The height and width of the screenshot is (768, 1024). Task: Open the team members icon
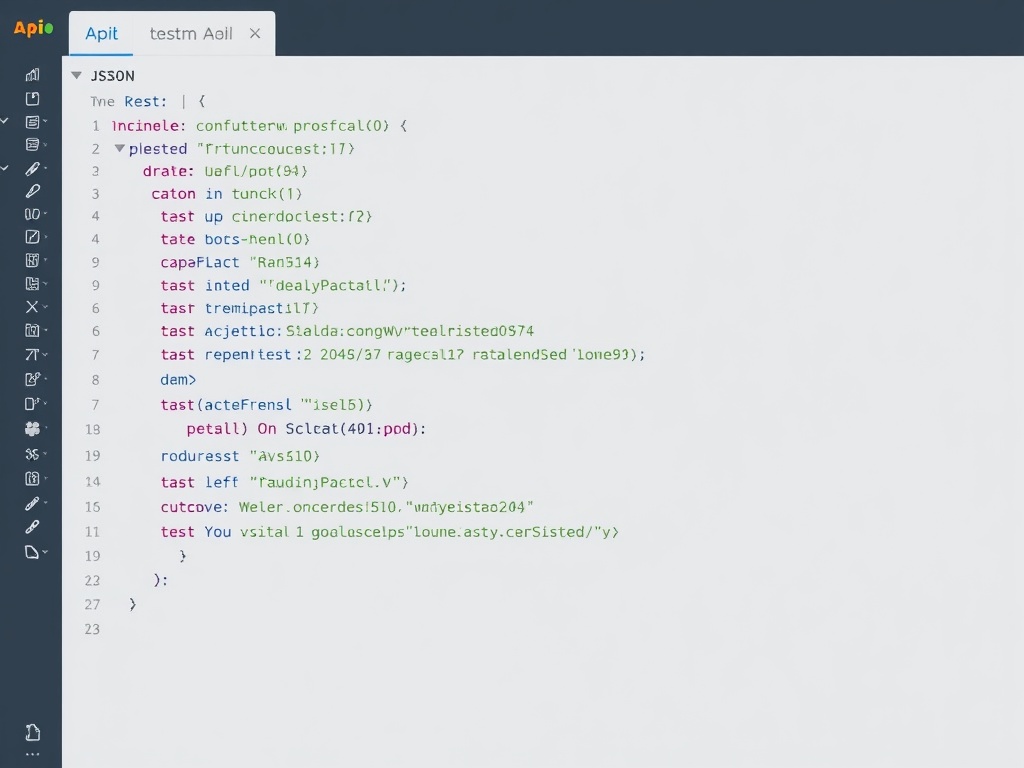point(33,427)
